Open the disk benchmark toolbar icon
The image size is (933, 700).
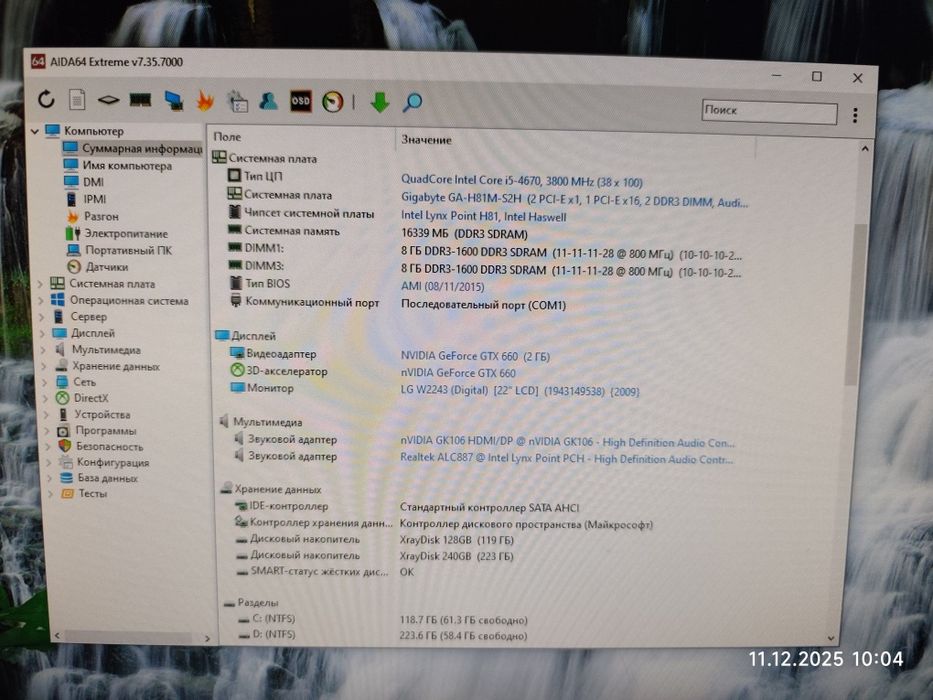pyautogui.click(x=108, y=100)
